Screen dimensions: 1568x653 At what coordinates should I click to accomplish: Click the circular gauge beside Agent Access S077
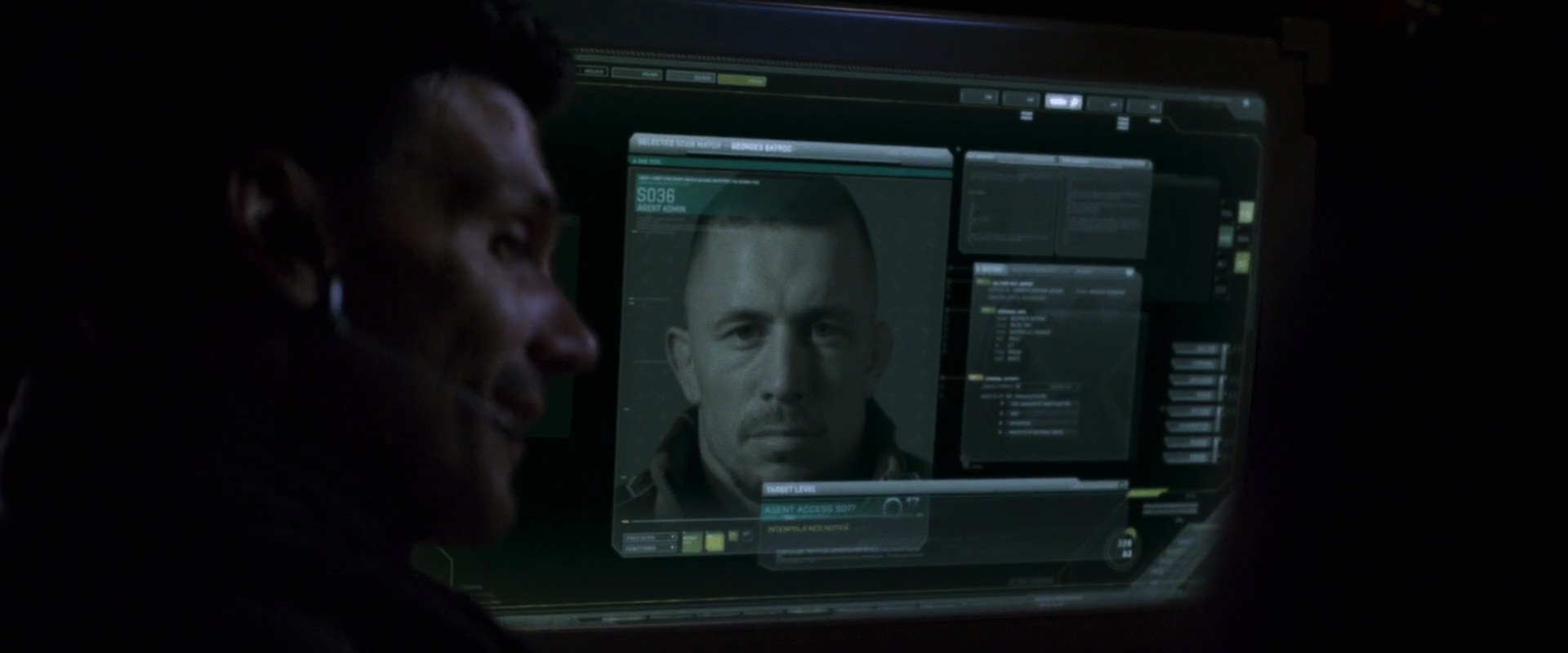coord(893,508)
